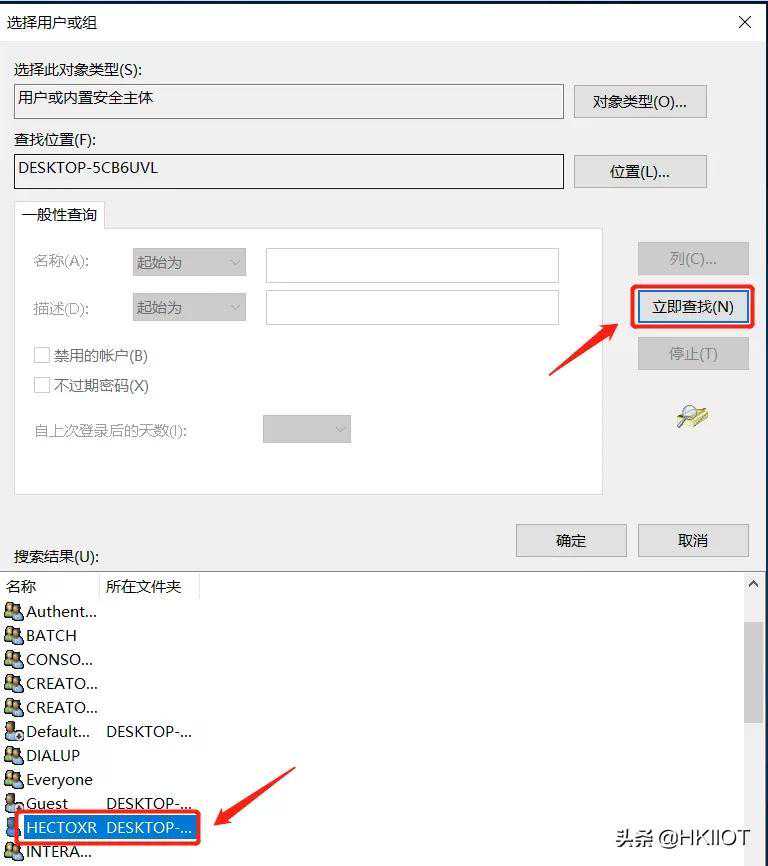Toggle the 不过期密码(X) checkbox

[x=41, y=384]
